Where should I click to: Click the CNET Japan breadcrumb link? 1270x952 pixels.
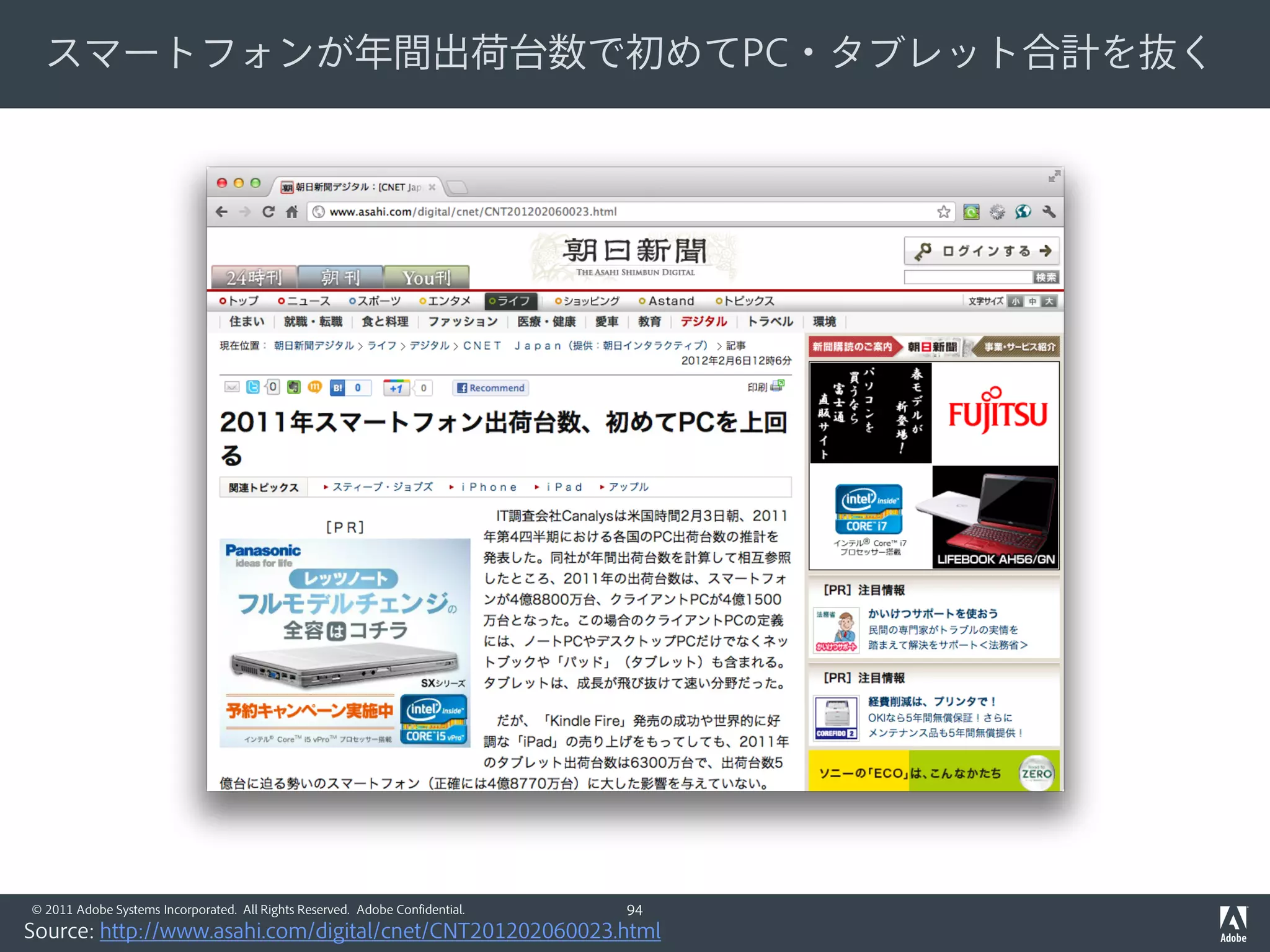(x=585, y=346)
